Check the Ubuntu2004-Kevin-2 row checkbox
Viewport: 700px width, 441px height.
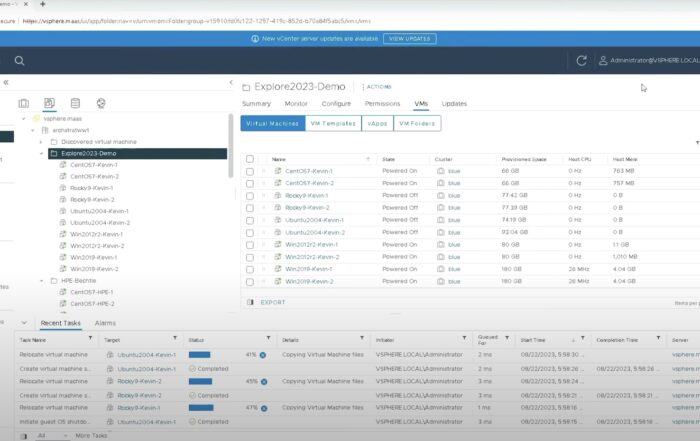(x=250, y=233)
